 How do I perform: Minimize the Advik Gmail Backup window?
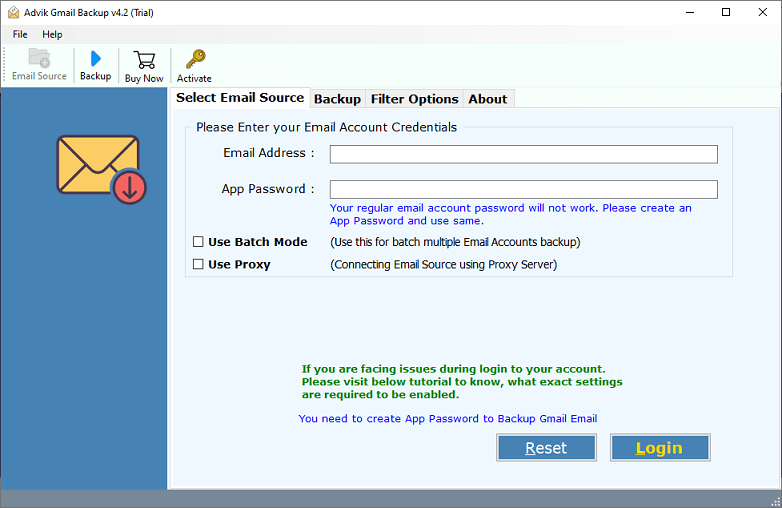click(x=690, y=12)
